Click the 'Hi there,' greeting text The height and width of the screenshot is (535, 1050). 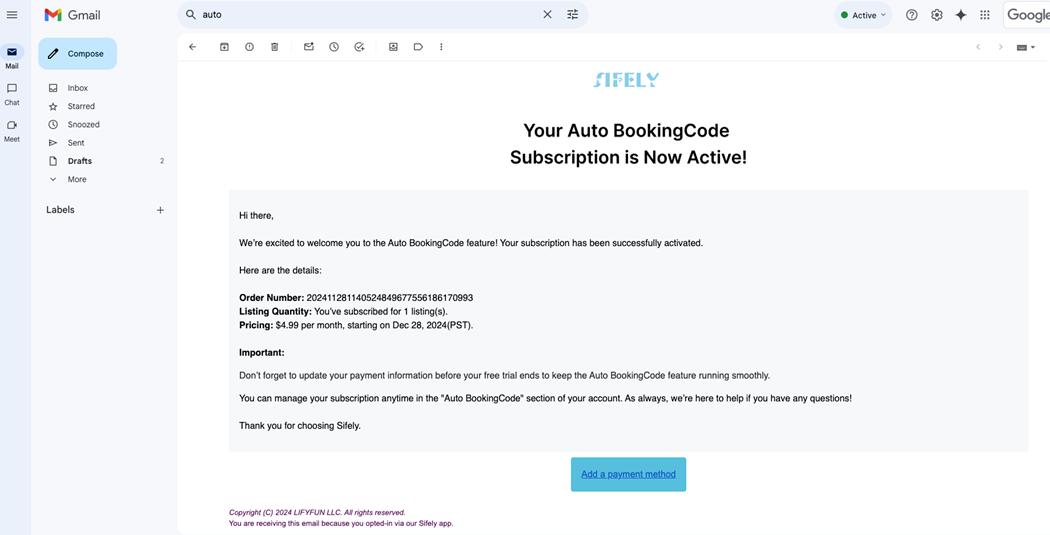point(256,216)
